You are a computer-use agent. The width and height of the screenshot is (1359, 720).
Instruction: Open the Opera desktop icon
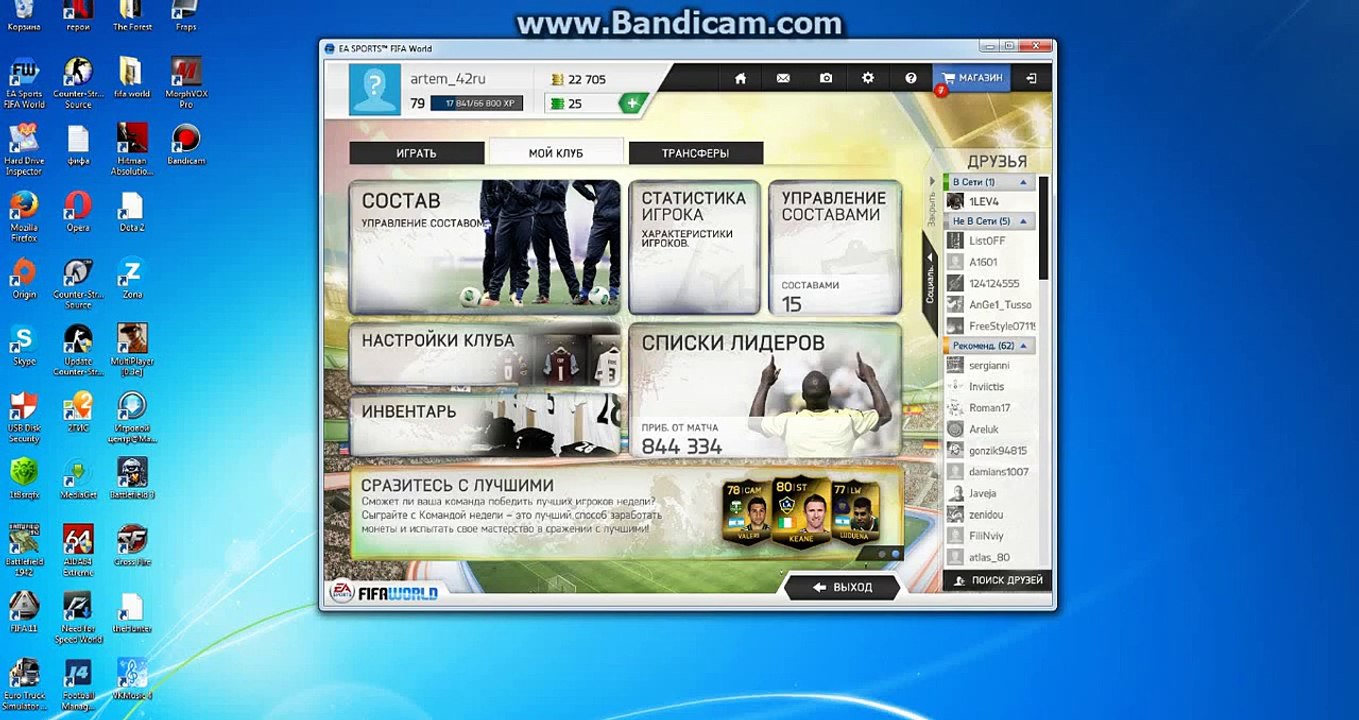78,212
